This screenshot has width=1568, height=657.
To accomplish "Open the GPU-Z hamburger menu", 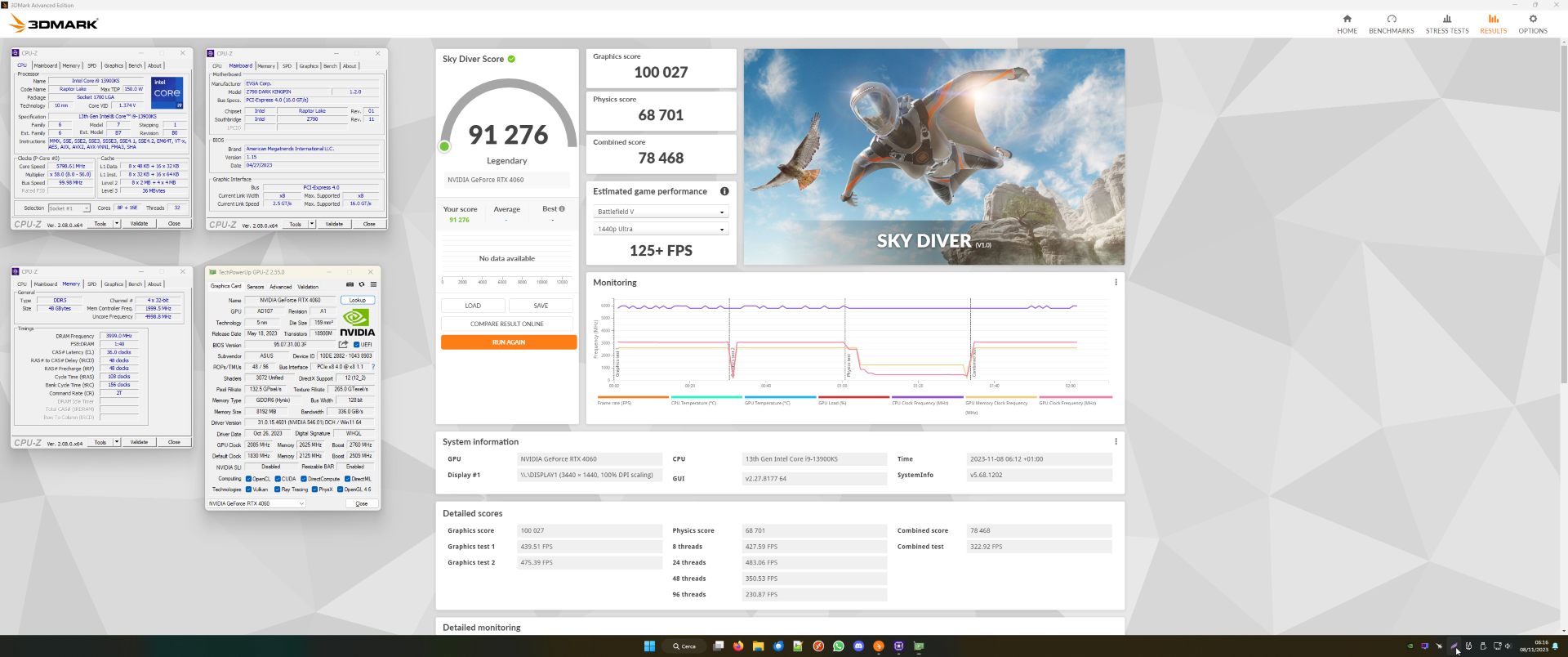I will [373, 284].
